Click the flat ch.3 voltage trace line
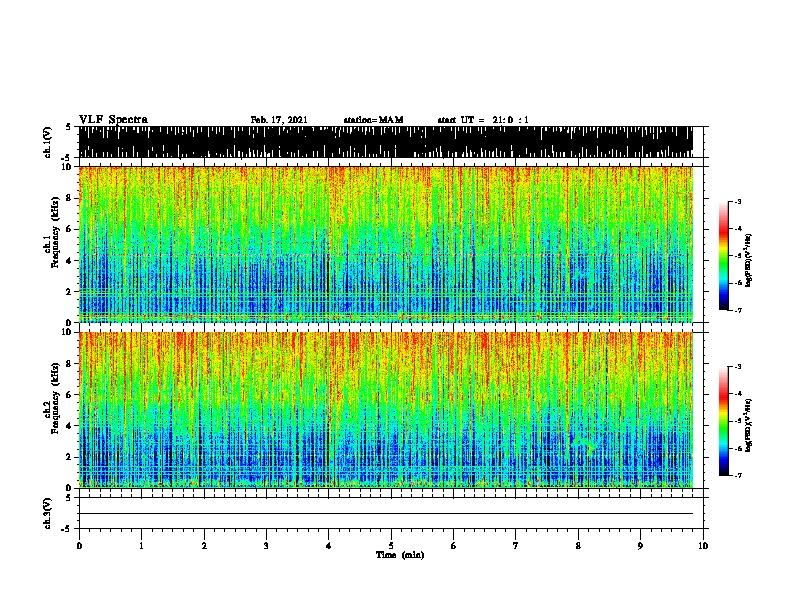This screenshot has height=612, width=792. [385, 514]
